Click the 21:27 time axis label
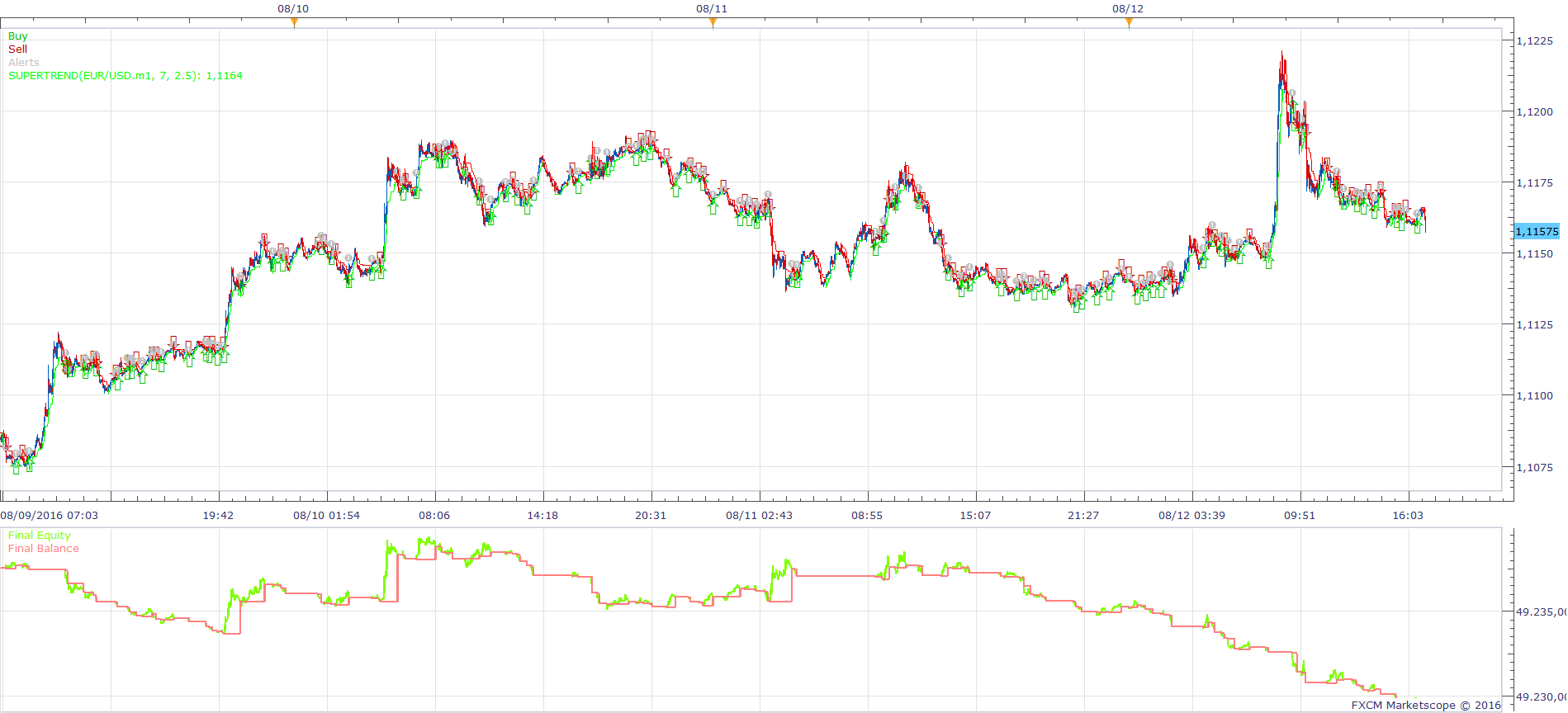The width and height of the screenshot is (1568, 713). (1083, 515)
